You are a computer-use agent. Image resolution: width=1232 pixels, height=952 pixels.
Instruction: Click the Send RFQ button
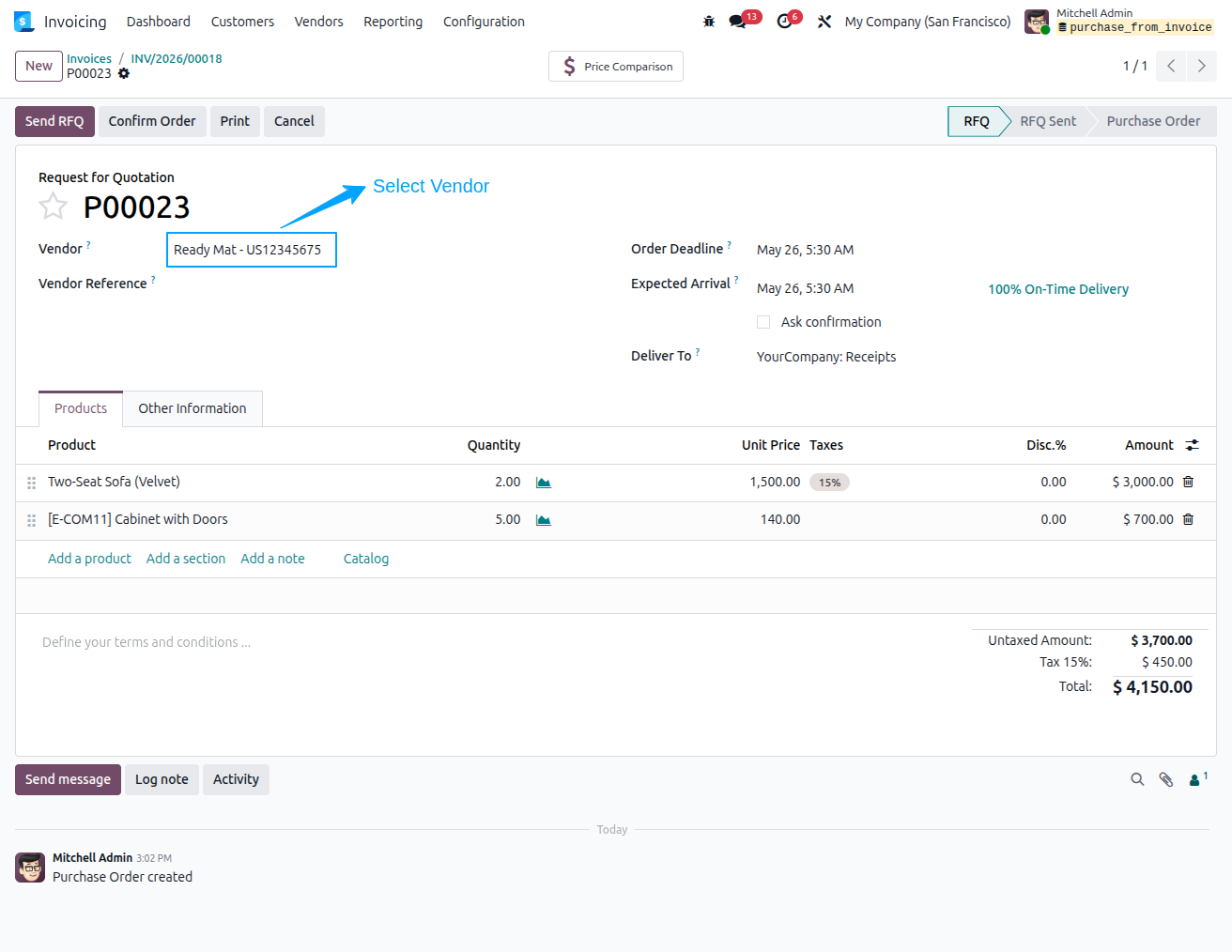coord(54,121)
